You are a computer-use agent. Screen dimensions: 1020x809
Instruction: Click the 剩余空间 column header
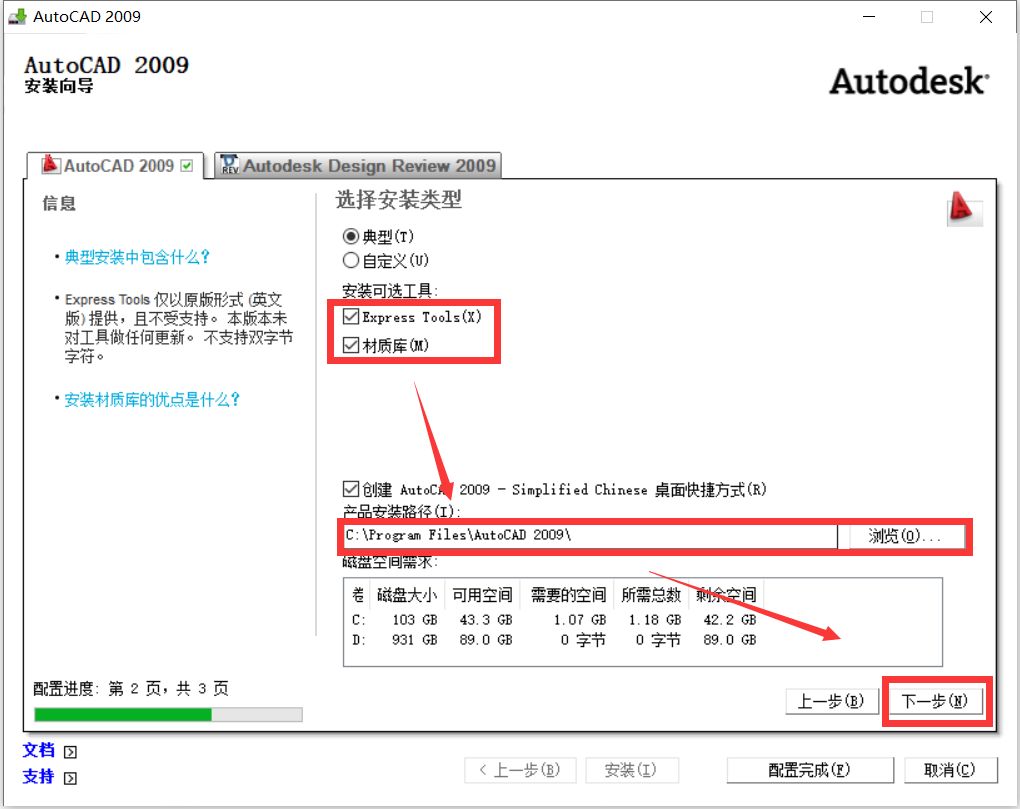coord(727,594)
